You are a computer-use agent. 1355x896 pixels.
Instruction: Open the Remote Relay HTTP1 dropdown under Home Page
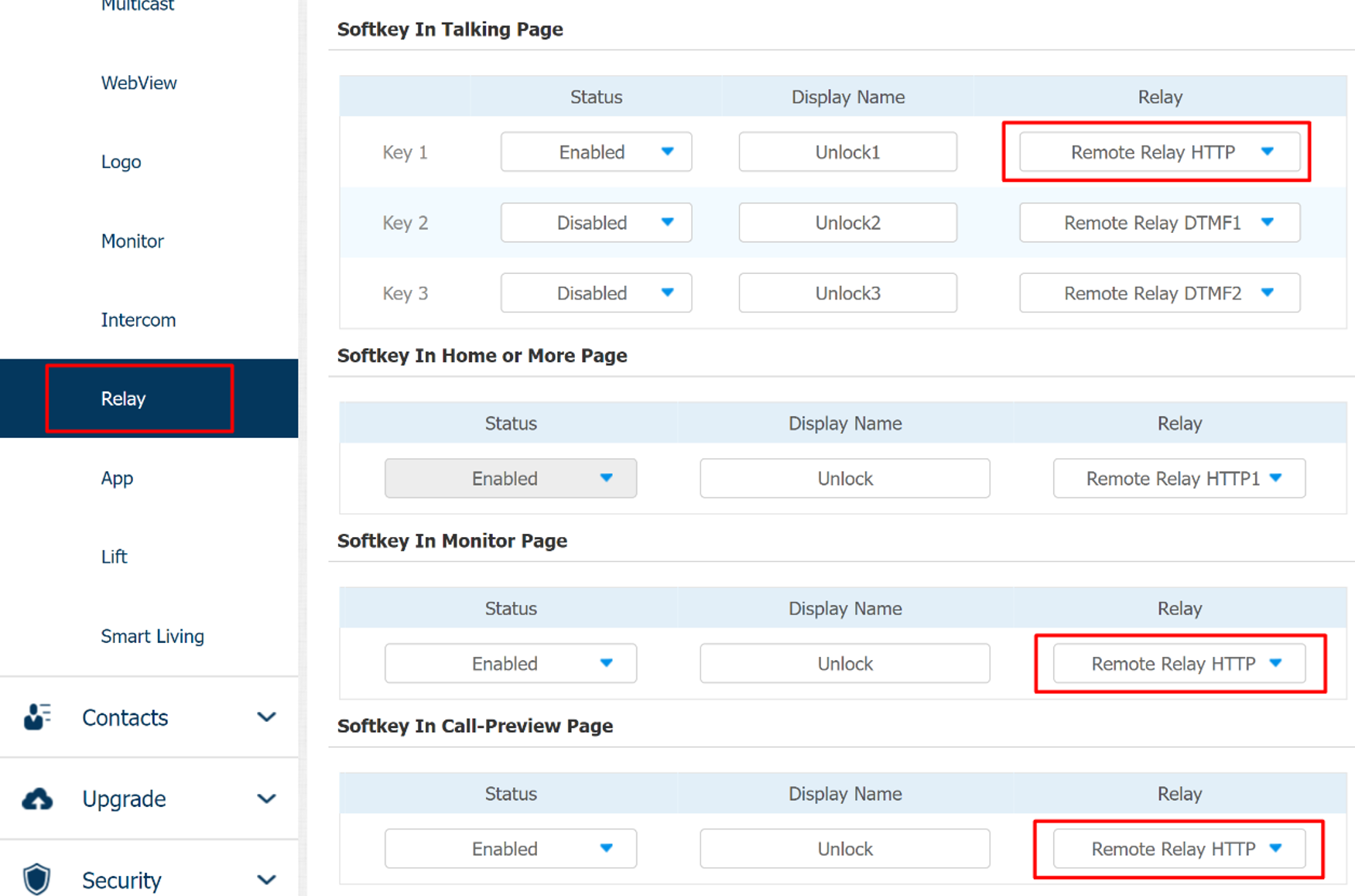(1178, 478)
